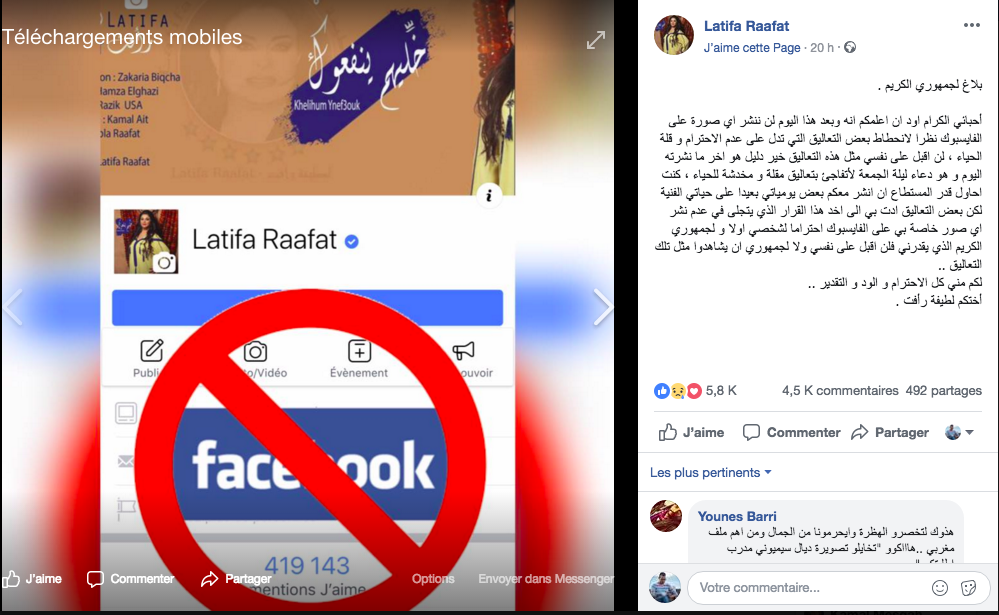Like the post with J'aime in sidebar
The image size is (999, 615).
tap(691, 432)
